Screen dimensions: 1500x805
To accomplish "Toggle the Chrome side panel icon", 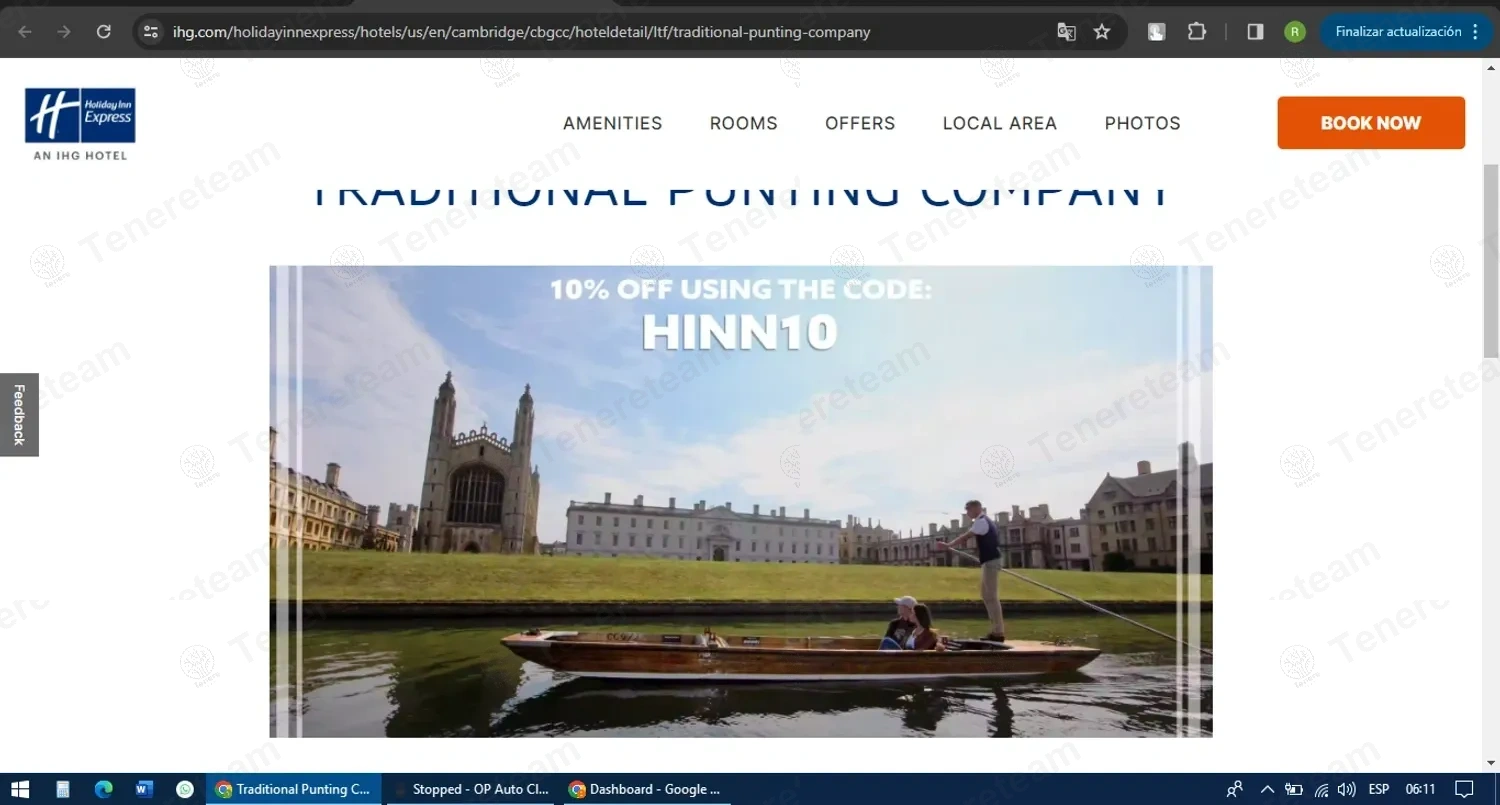I will (1255, 32).
